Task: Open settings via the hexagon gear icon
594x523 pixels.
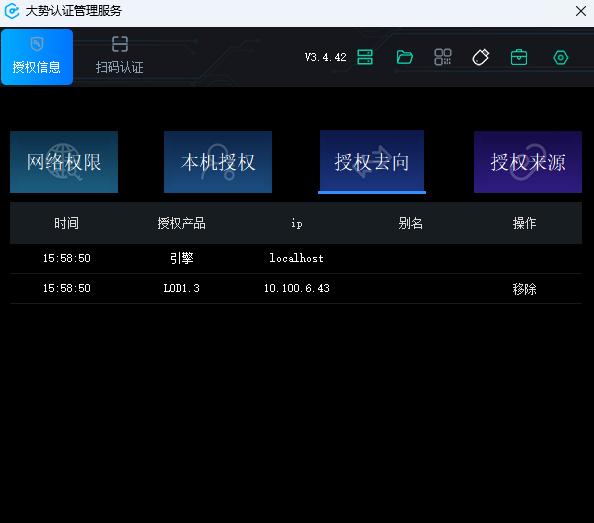Action: click(560, 58)
